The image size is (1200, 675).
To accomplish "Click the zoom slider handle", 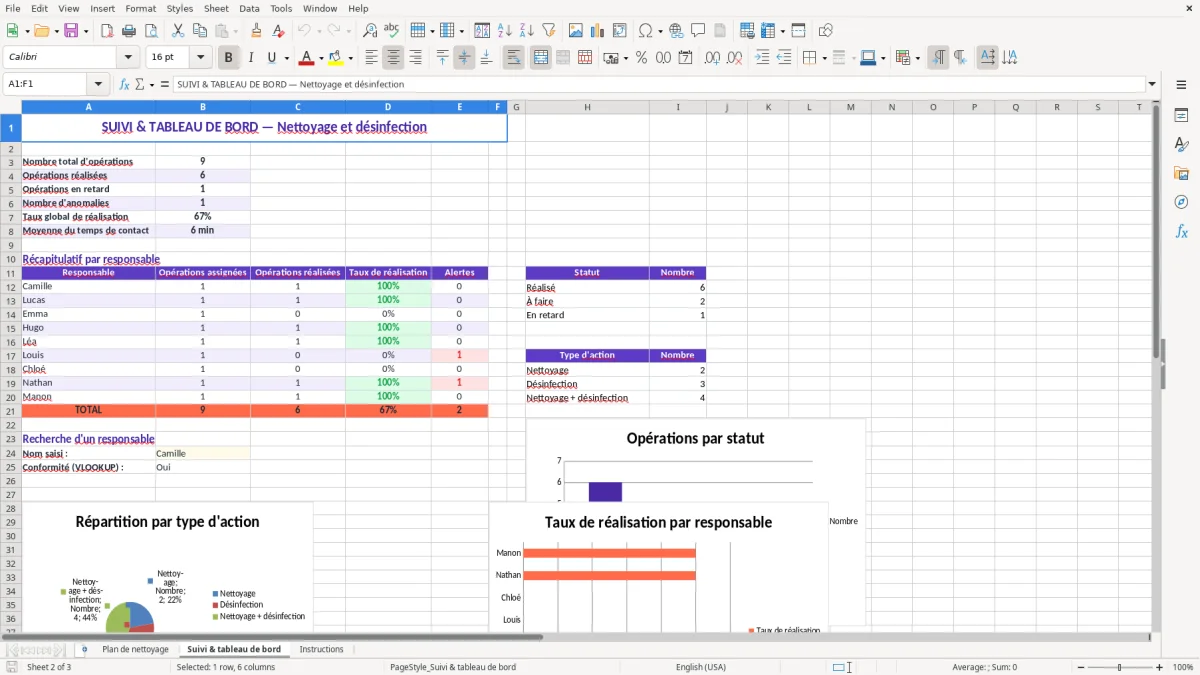I will click(1120, 667).
